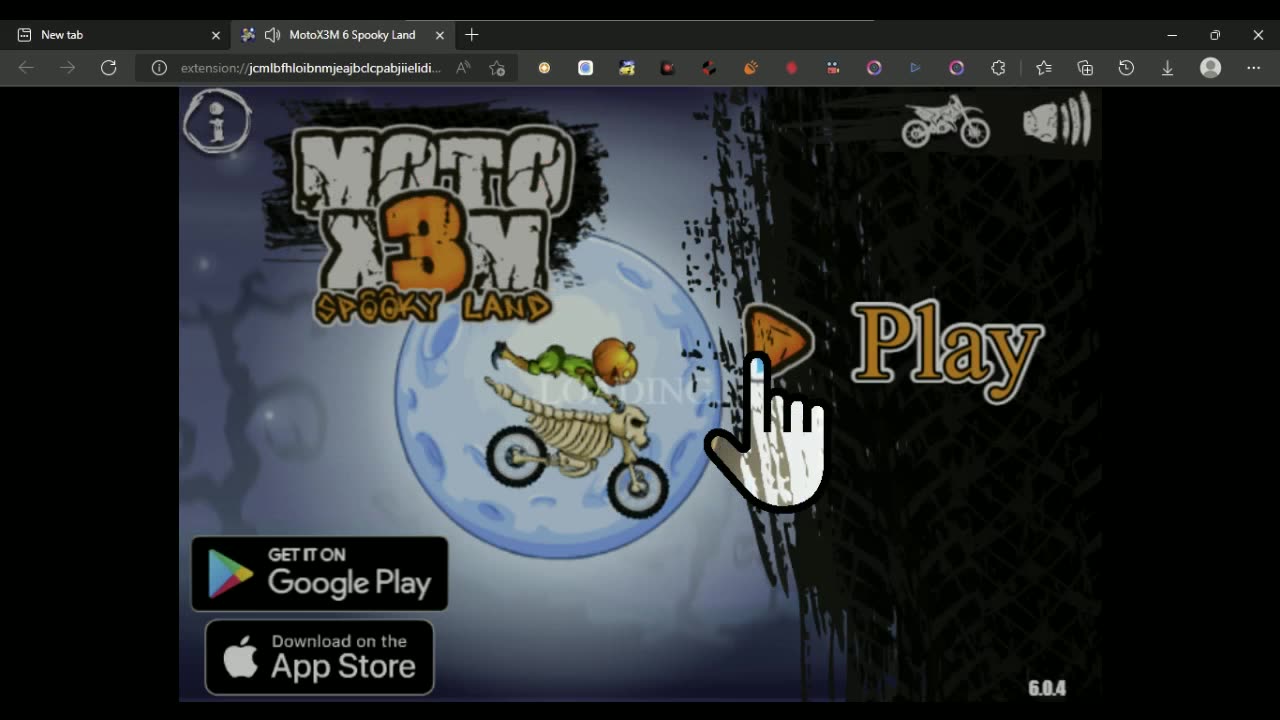Open the blue-yellow extension icon
Image resolution: width=1280 pixels, height=720 pixels.
point(627,68)
